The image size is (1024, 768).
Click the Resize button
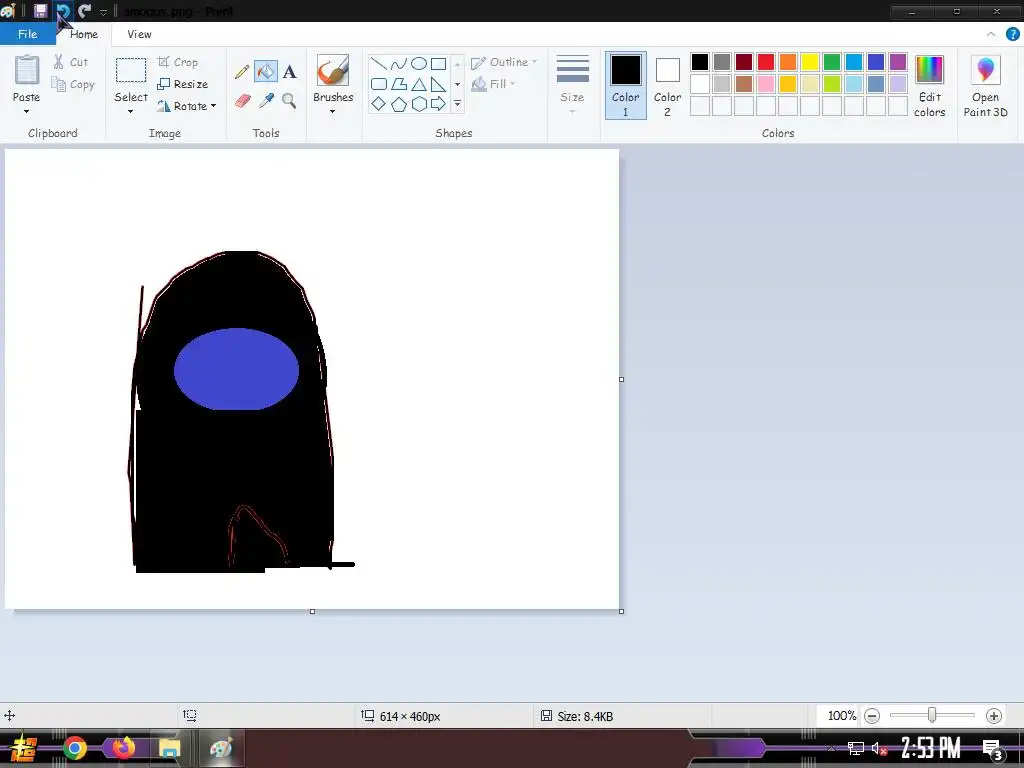click(183, 84)
